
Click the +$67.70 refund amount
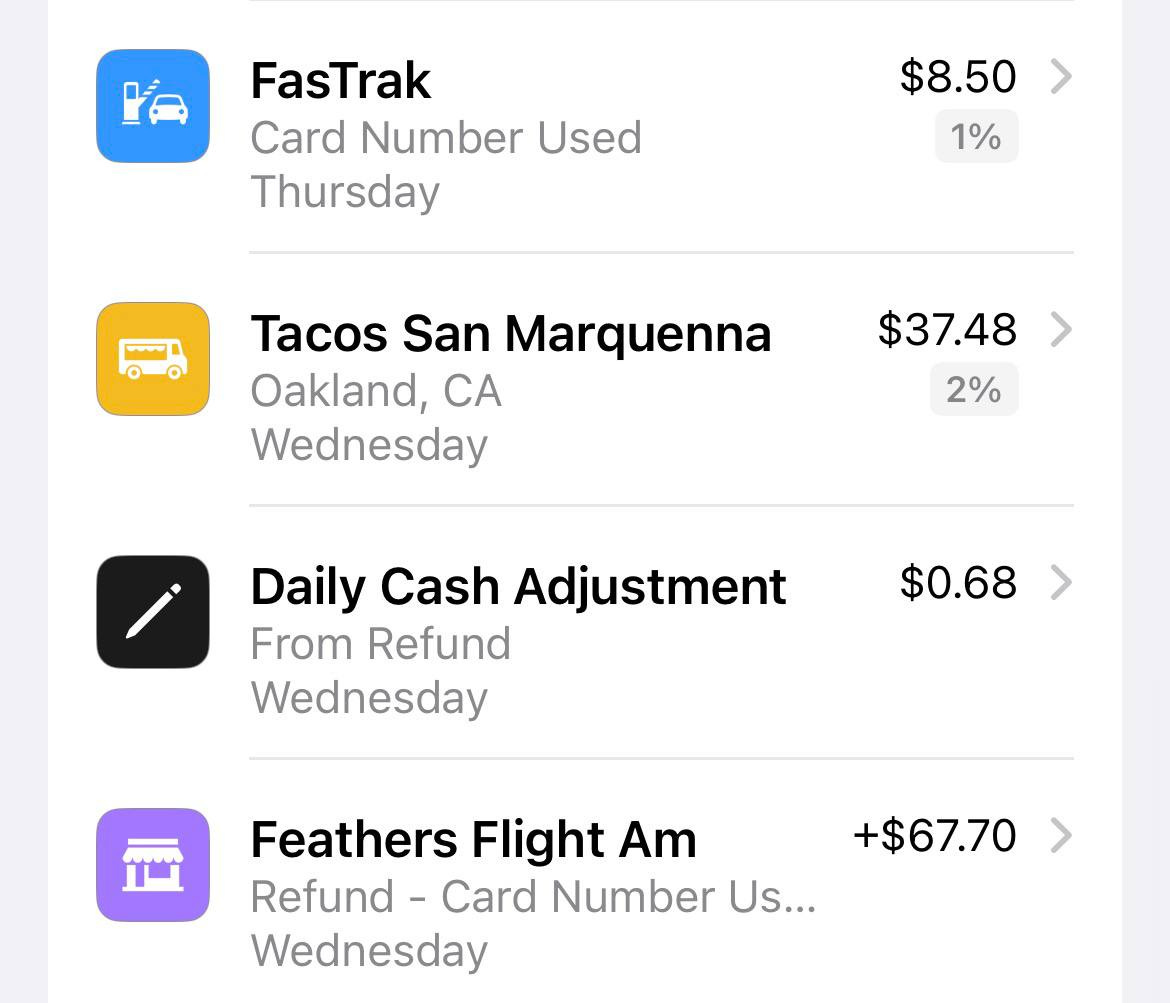click(931, 836)
